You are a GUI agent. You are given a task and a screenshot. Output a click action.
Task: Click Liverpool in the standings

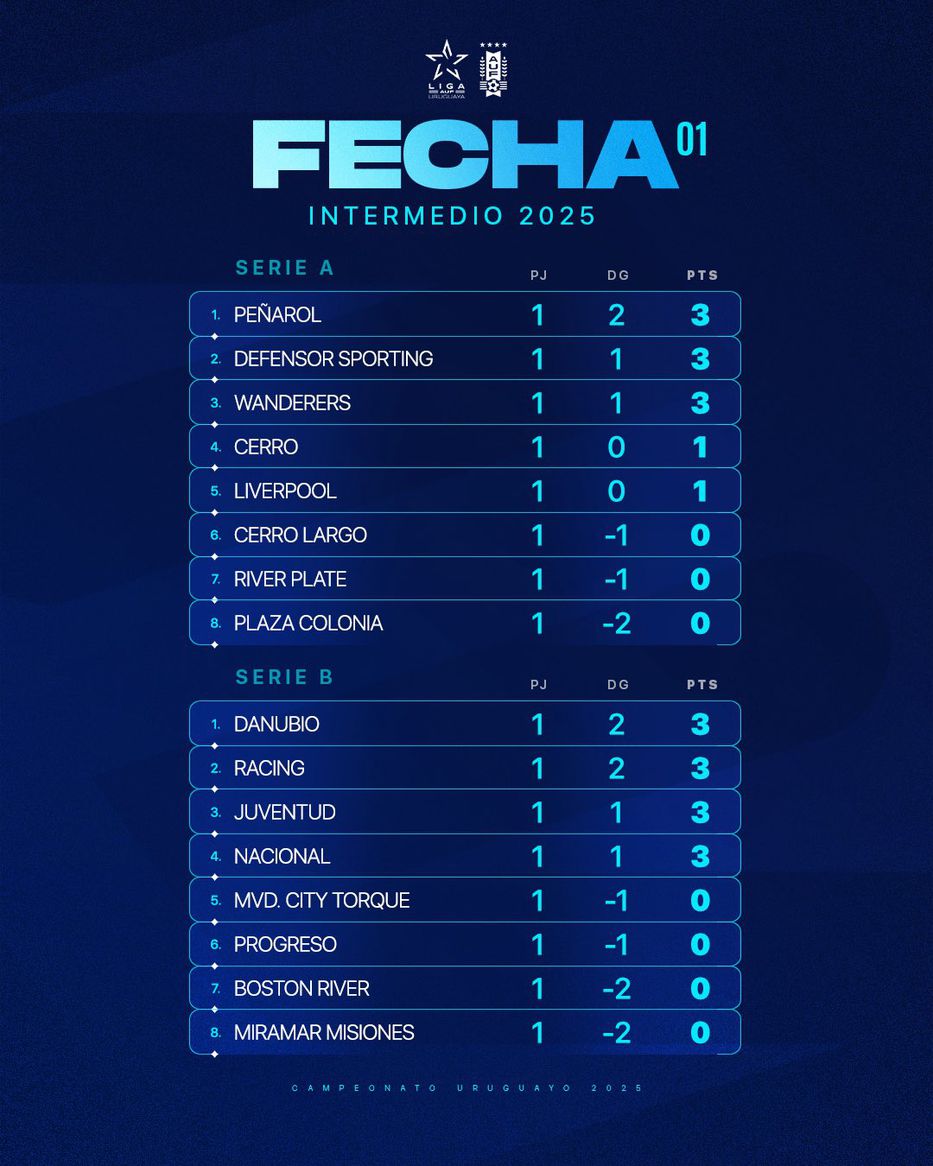(x=285, y=491)
